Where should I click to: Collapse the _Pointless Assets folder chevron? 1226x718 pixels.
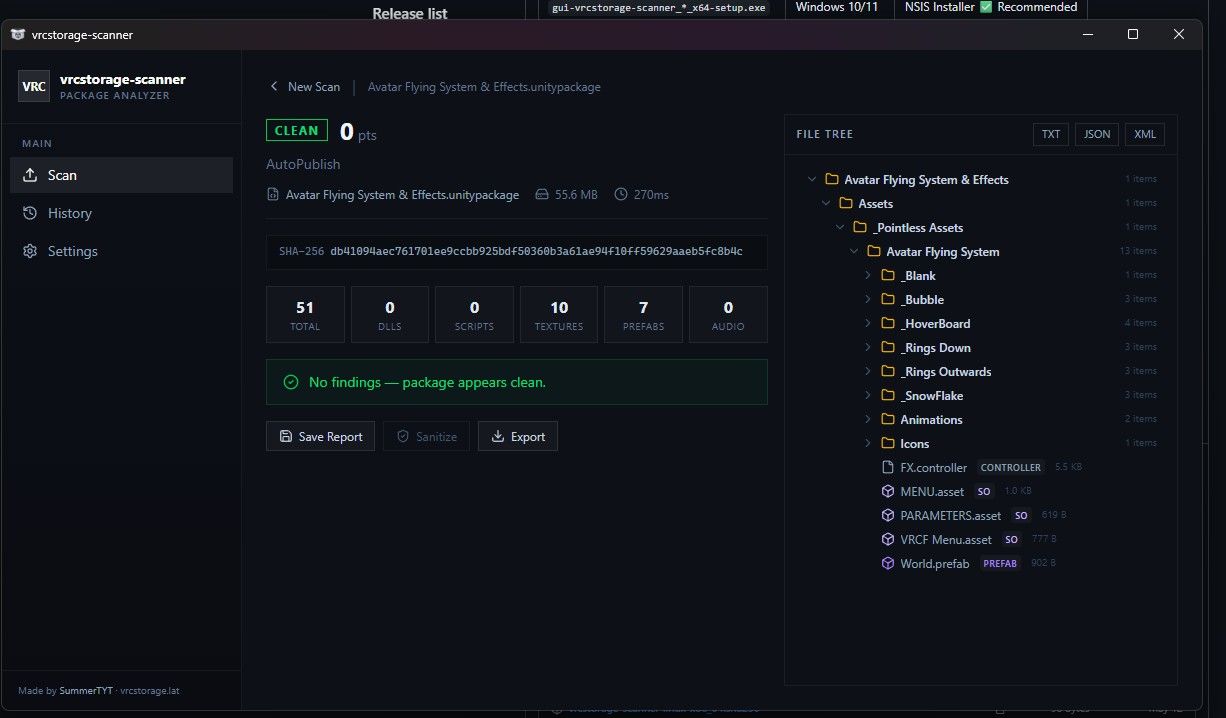tap(840, 228)
